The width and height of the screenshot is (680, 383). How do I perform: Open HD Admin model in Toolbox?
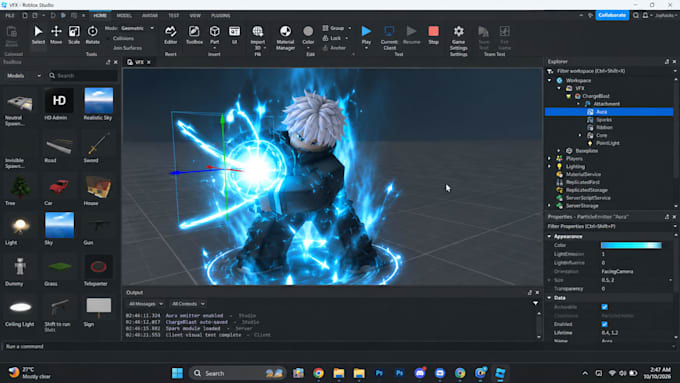click(59, 104)
